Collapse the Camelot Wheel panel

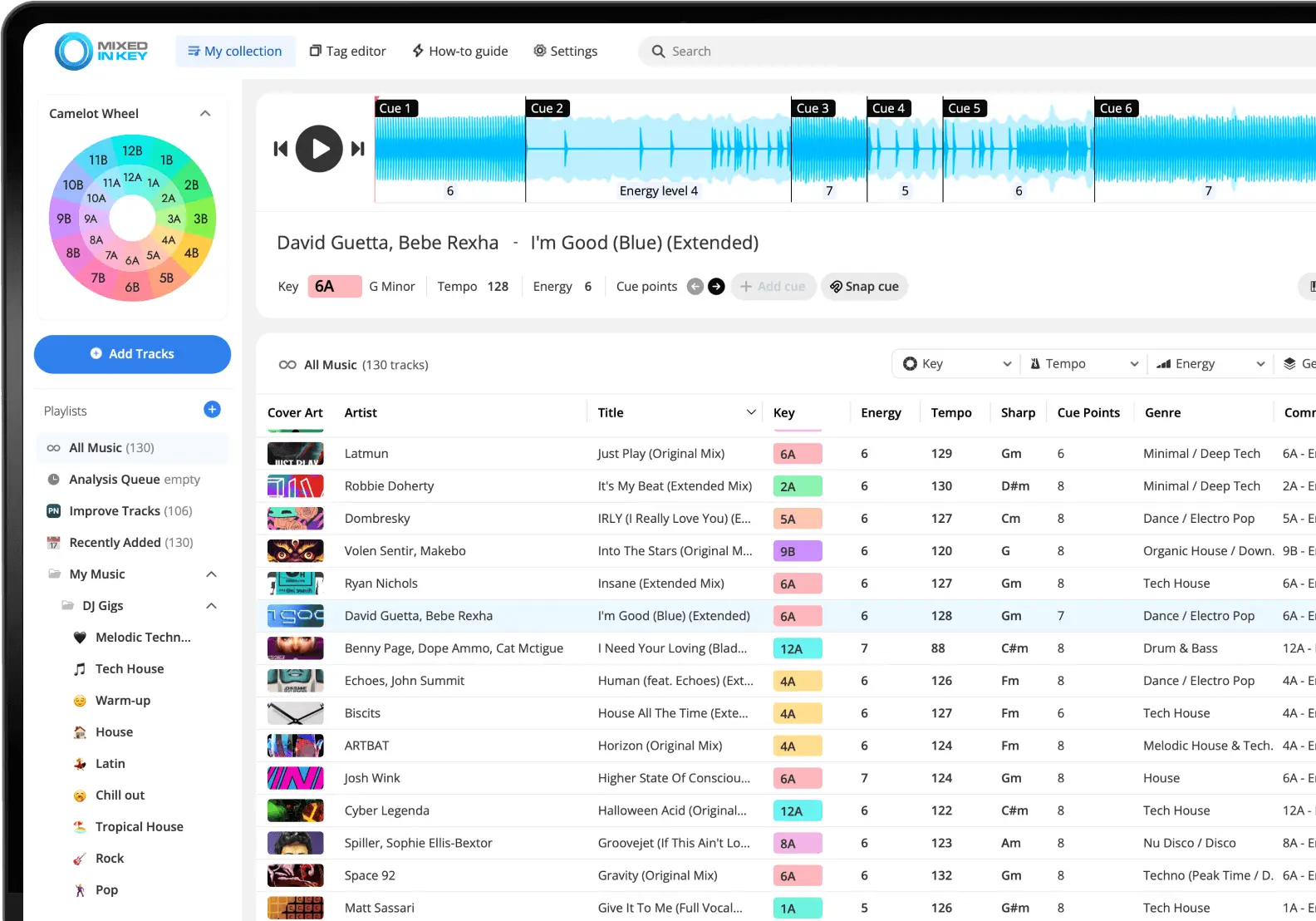pyautogui.click(x=205, y=114)
